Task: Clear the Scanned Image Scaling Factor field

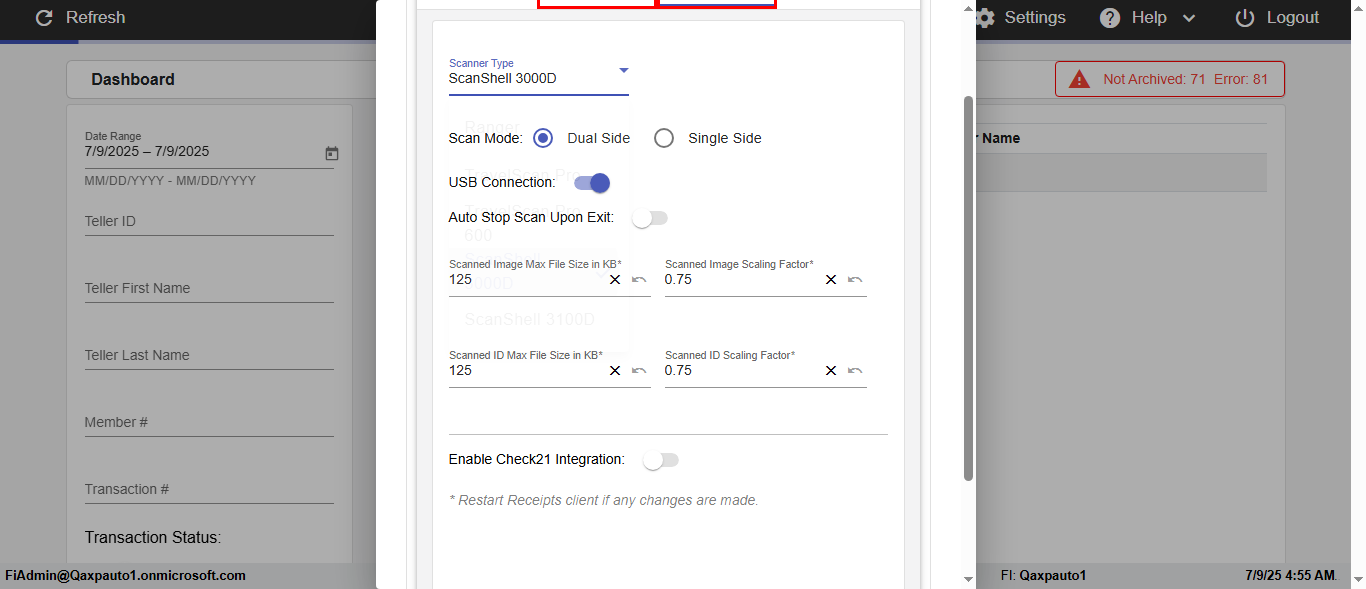Action: point(831,280)
